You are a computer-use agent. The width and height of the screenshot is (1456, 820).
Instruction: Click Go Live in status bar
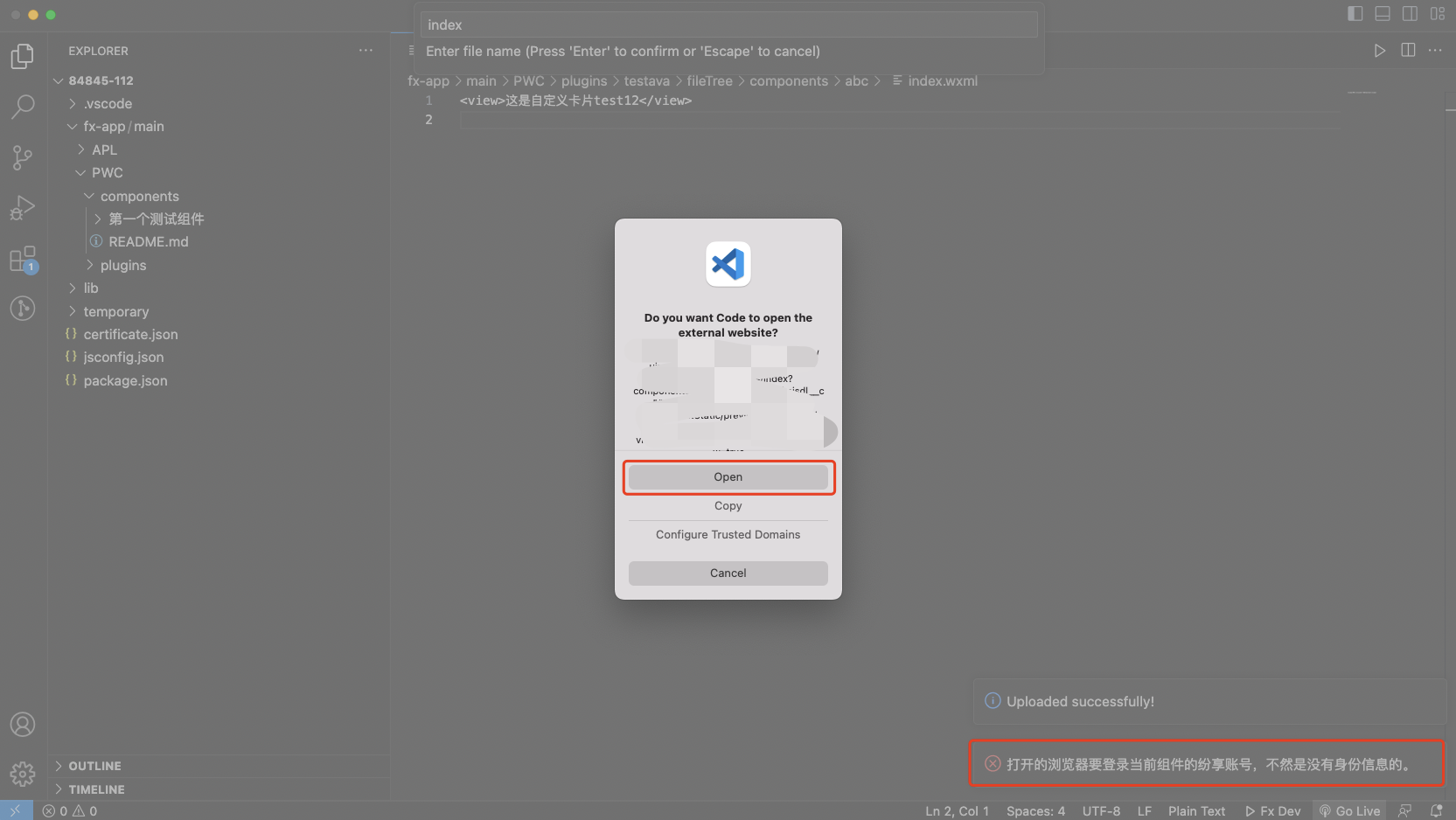click(x=1349, y=810)
